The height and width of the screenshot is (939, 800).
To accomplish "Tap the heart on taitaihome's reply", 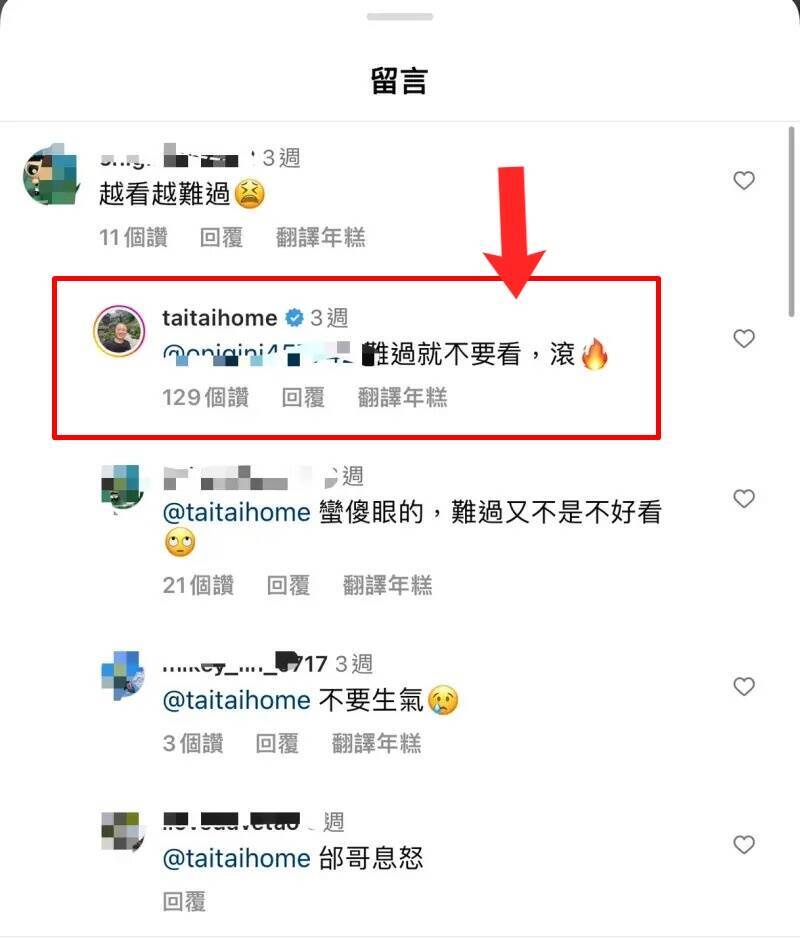I will click(x=744, y=338).
